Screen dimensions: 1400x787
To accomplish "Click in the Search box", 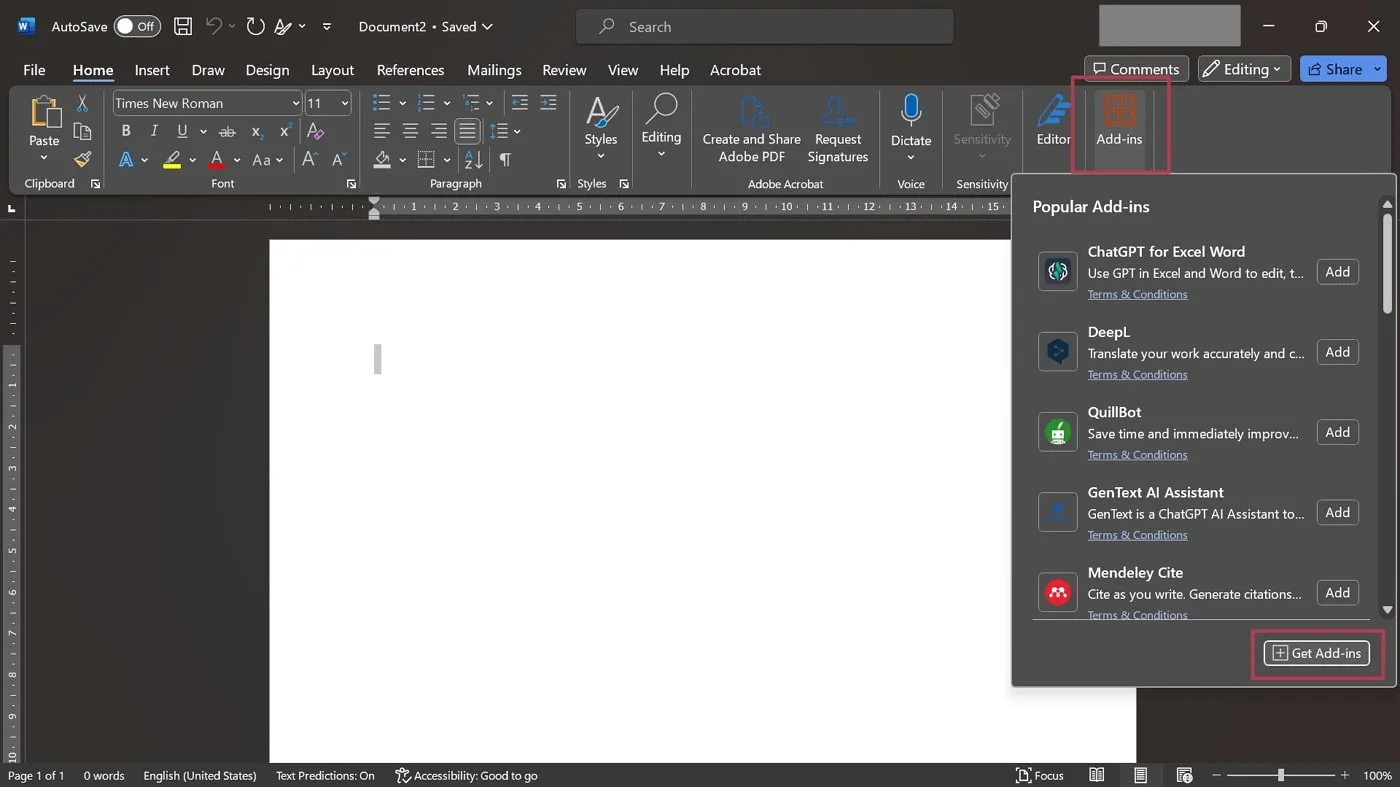I will pos(765,27).
